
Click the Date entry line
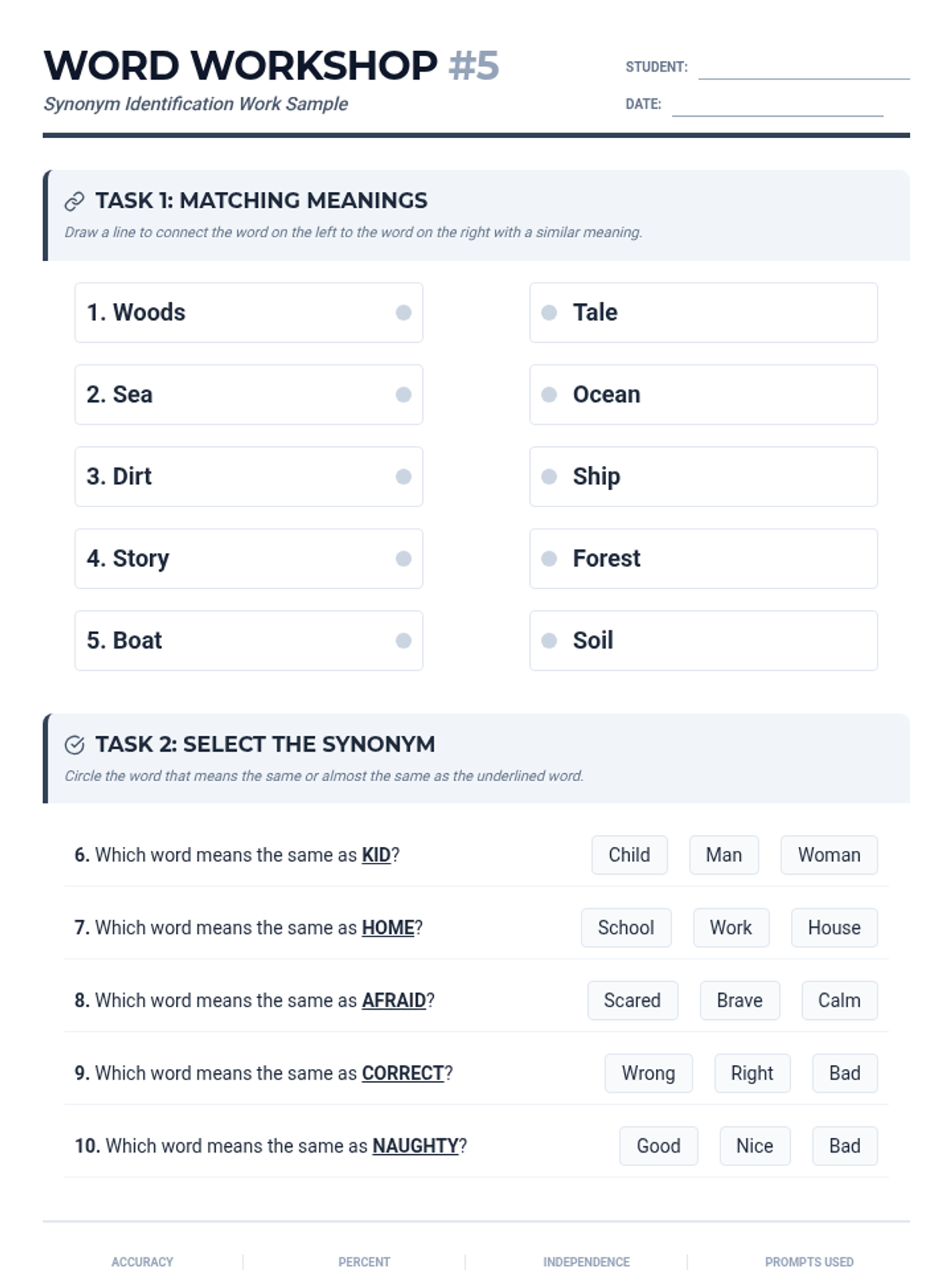coord(777,107)
